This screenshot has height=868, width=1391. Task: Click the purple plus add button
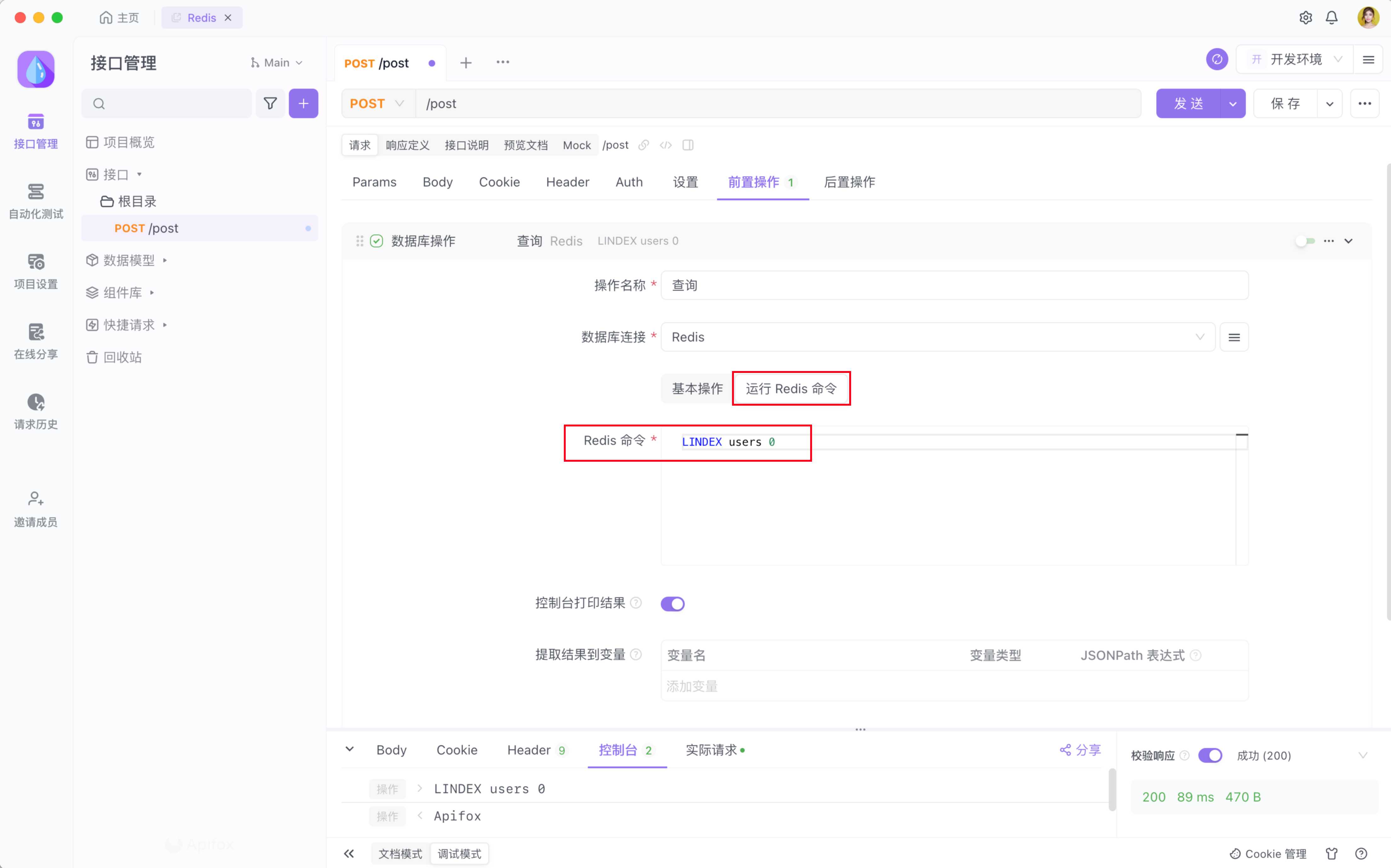[x=303, y=103]
